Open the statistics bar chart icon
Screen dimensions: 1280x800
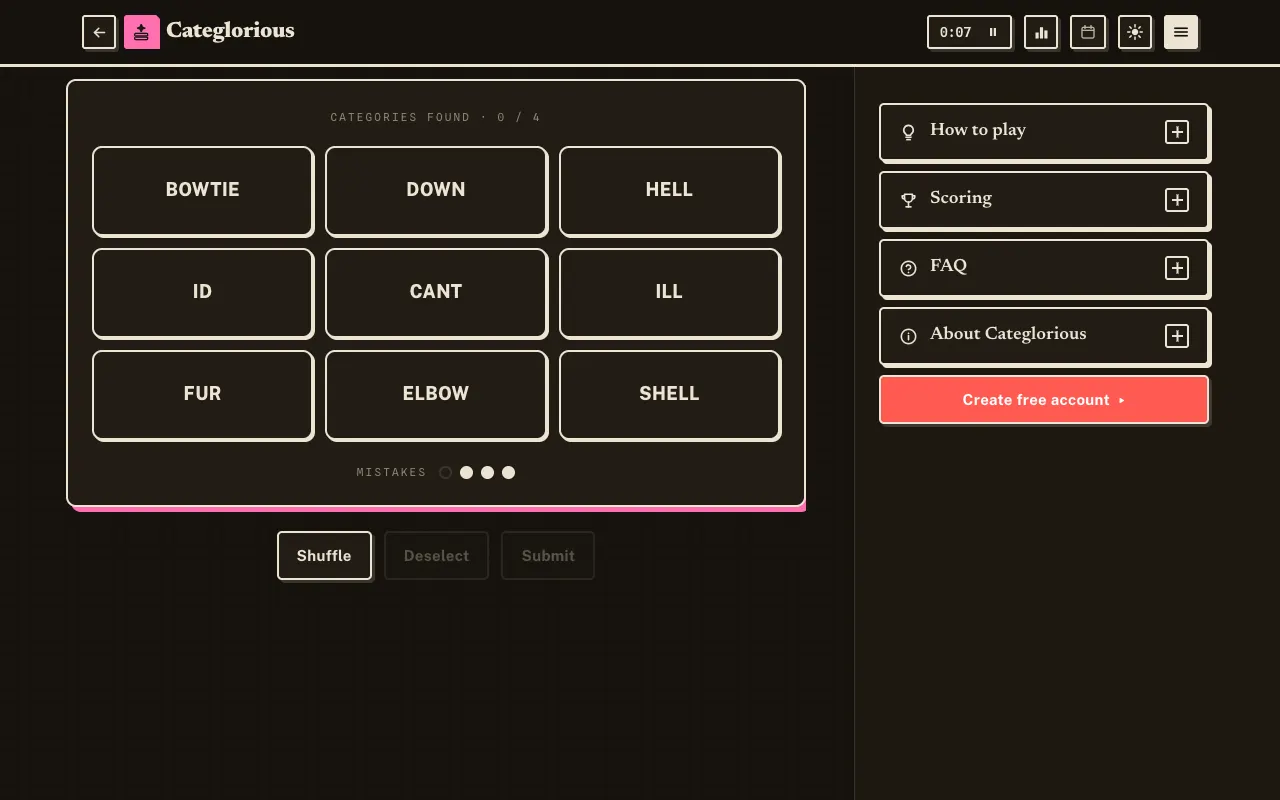pos(1041,32)
